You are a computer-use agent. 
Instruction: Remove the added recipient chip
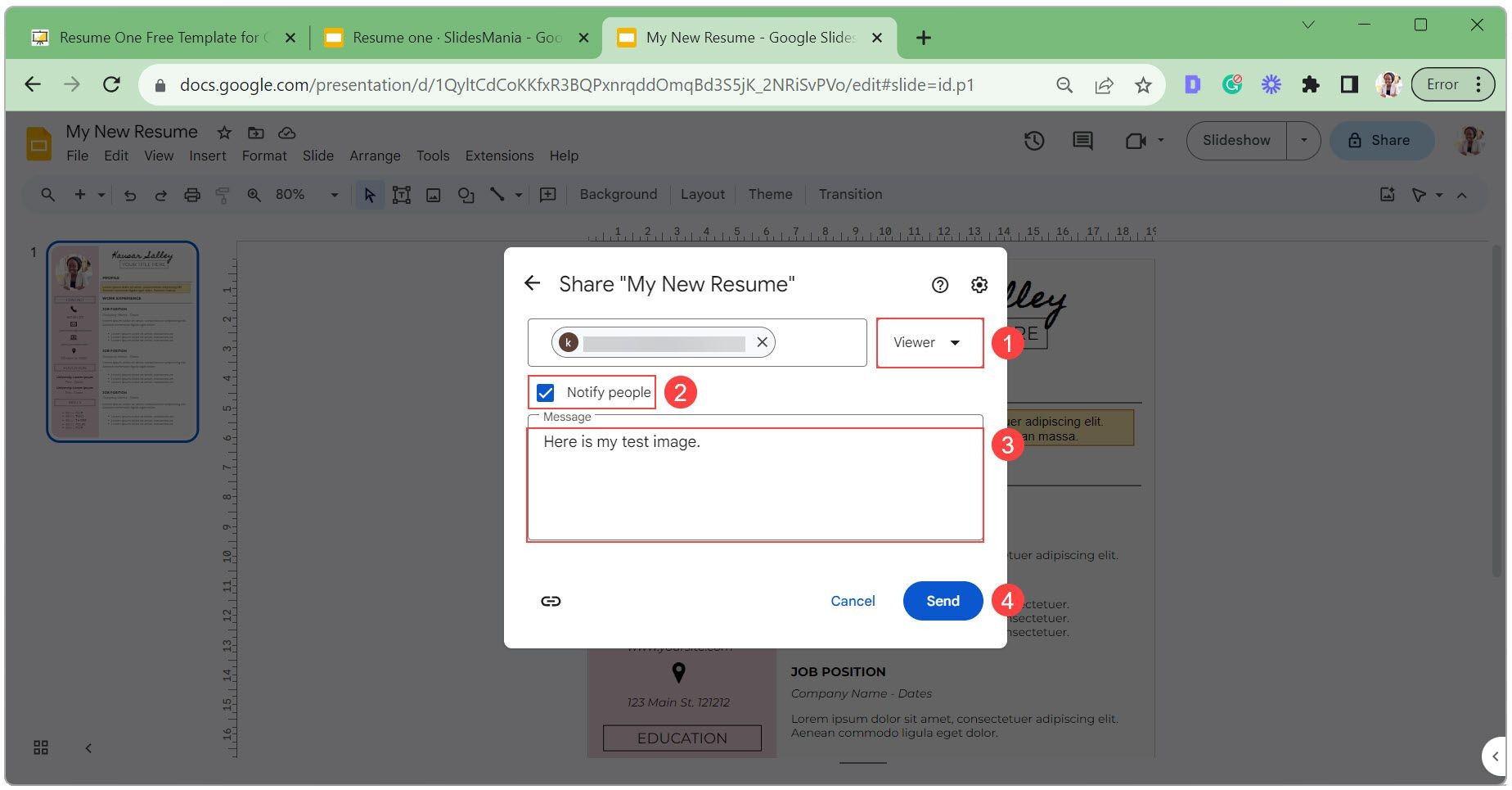[x=762, y=342]
